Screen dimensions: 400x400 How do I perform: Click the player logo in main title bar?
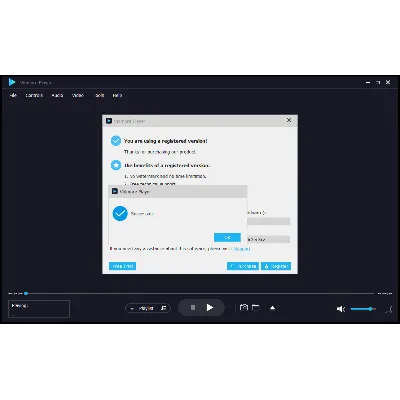click(12, 82)
